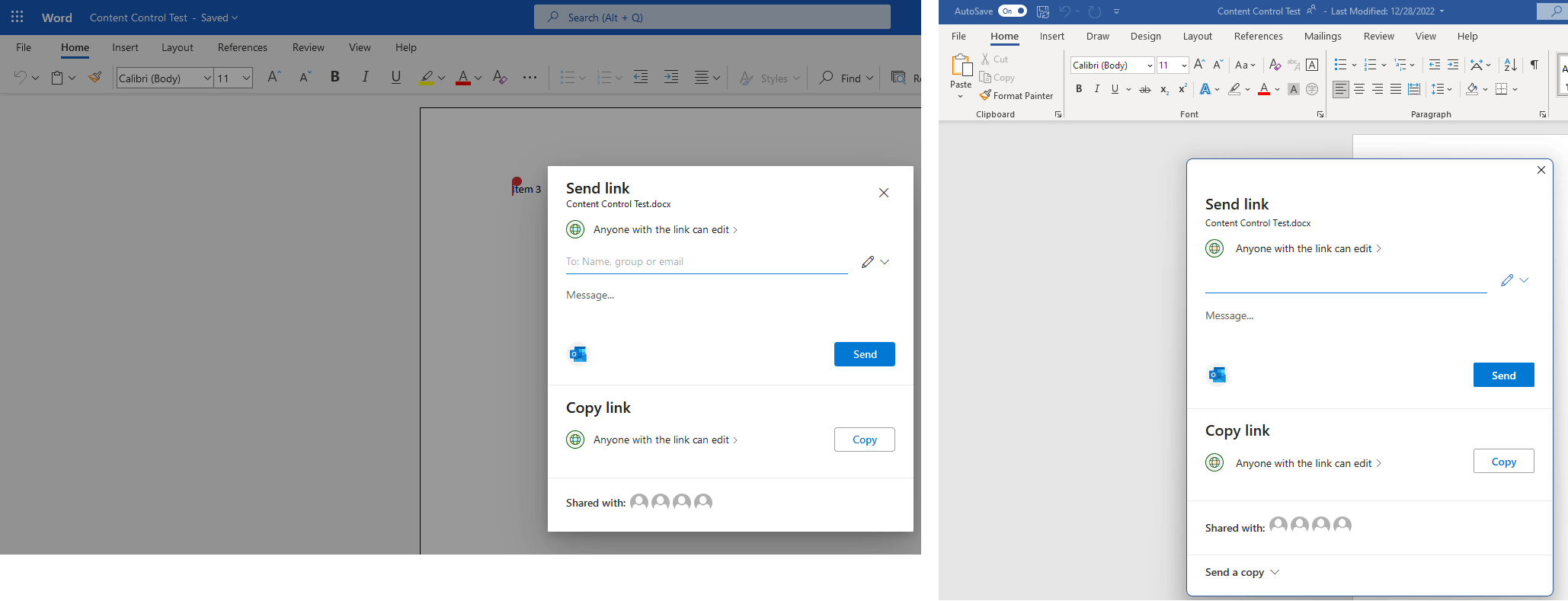Screen dimensions: 1568x601
Task: Decrease font size in Word web toolbar
Action: coord(305,77)
